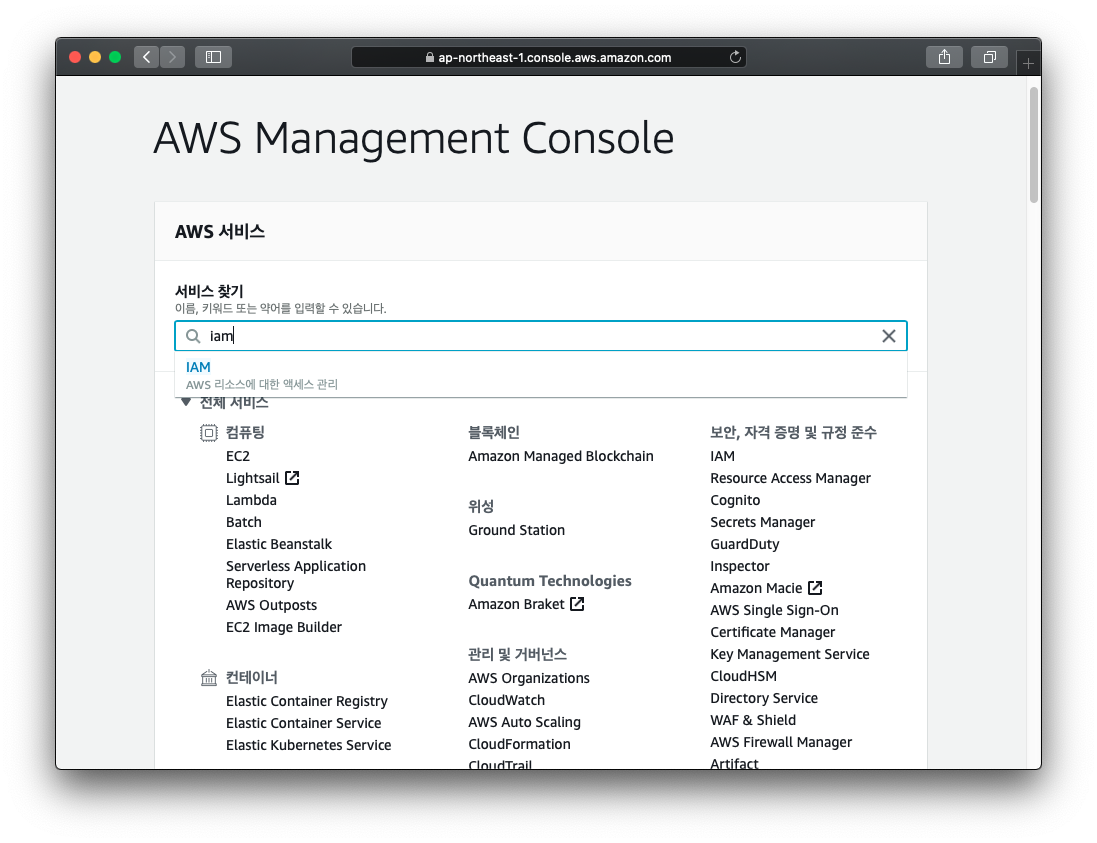Clear the search with the X icon
This screenshot has height=843, width=1097.
[x=889, y=336]
